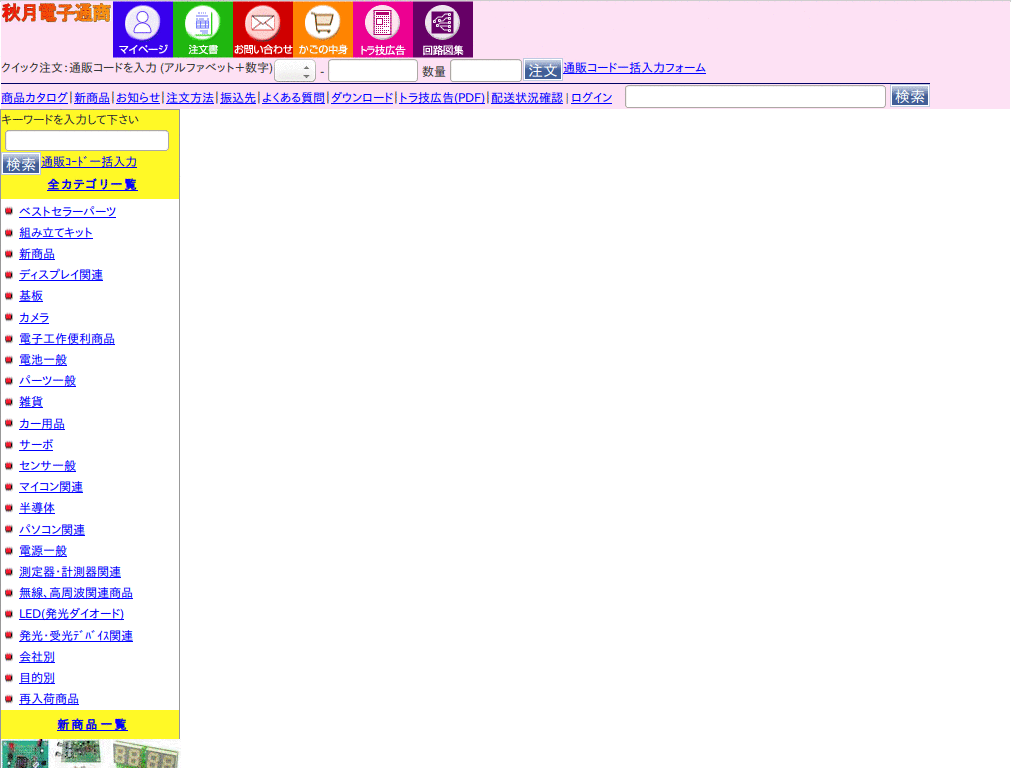This screenshot has height=768, width=1024.
Task: Open the sidebar 通販コード一括入力 link
Action: [89, 162]
